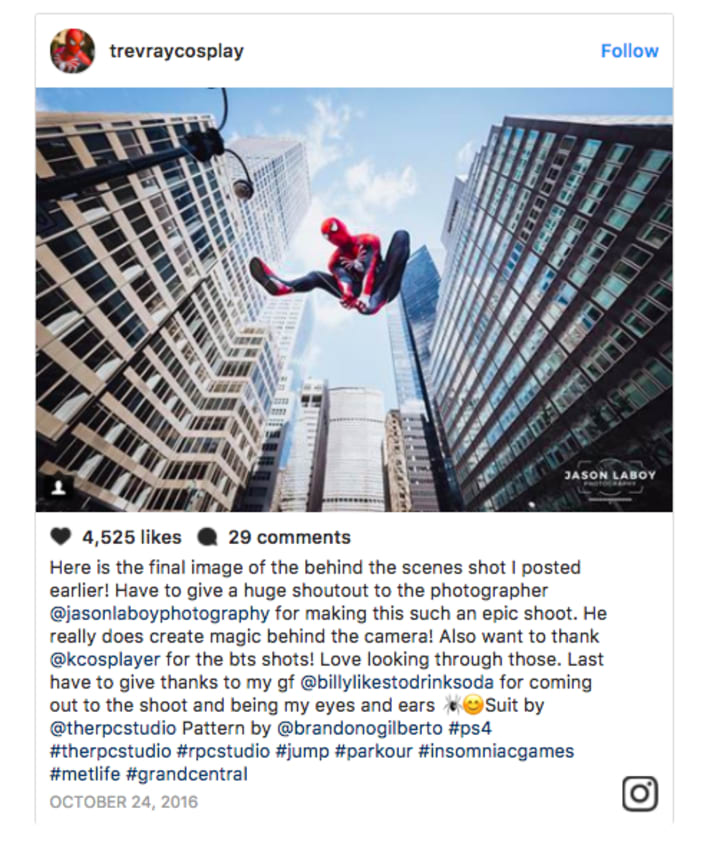Click the Follow button
This screenshot has width=720, height=845.
[629, 51]
